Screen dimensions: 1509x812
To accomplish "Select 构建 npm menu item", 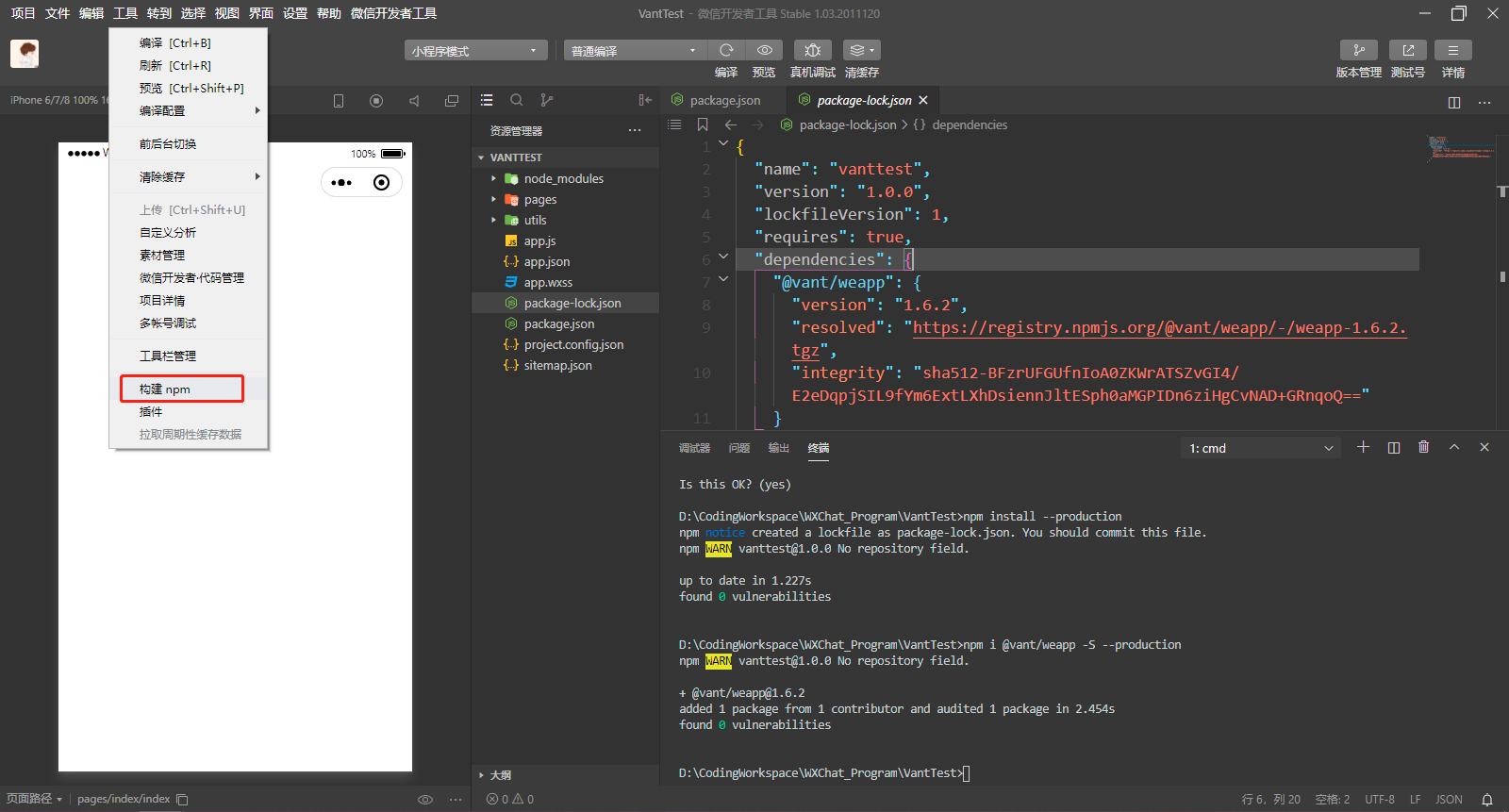I will coord(189,389).
